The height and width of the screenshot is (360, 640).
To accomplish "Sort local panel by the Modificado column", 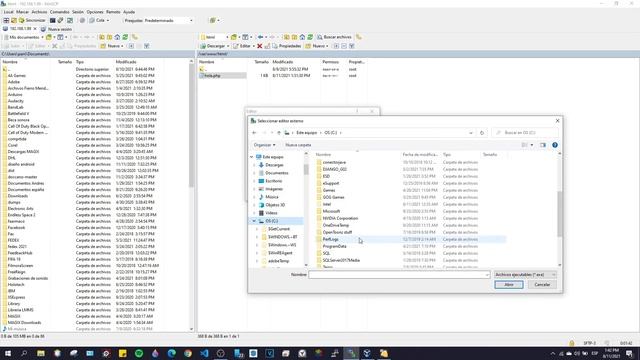I will [127, 62].
